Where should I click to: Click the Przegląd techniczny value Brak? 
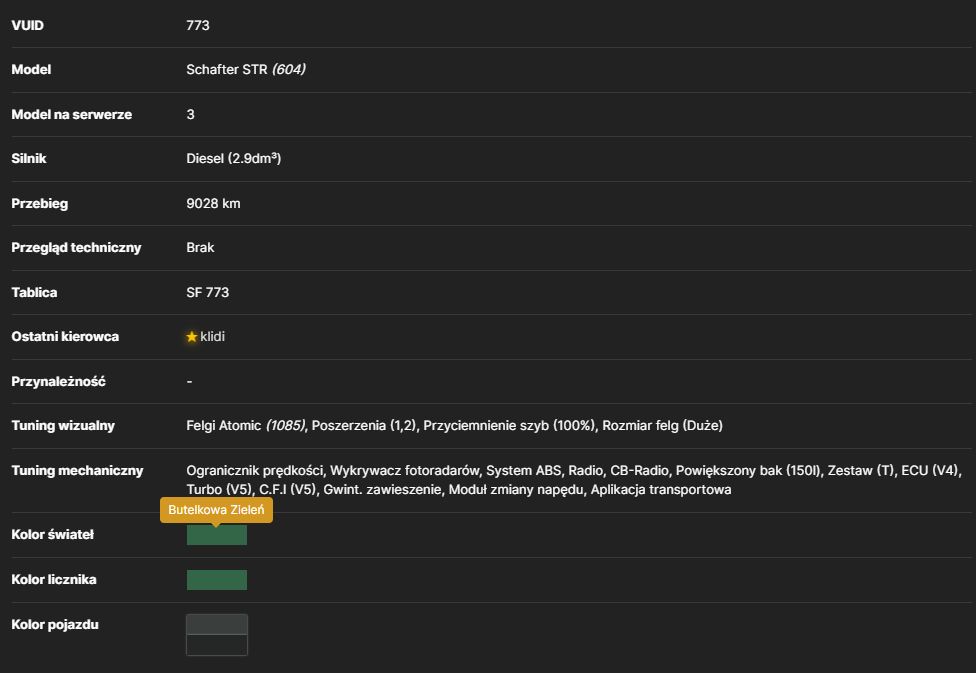pos(200,248)
